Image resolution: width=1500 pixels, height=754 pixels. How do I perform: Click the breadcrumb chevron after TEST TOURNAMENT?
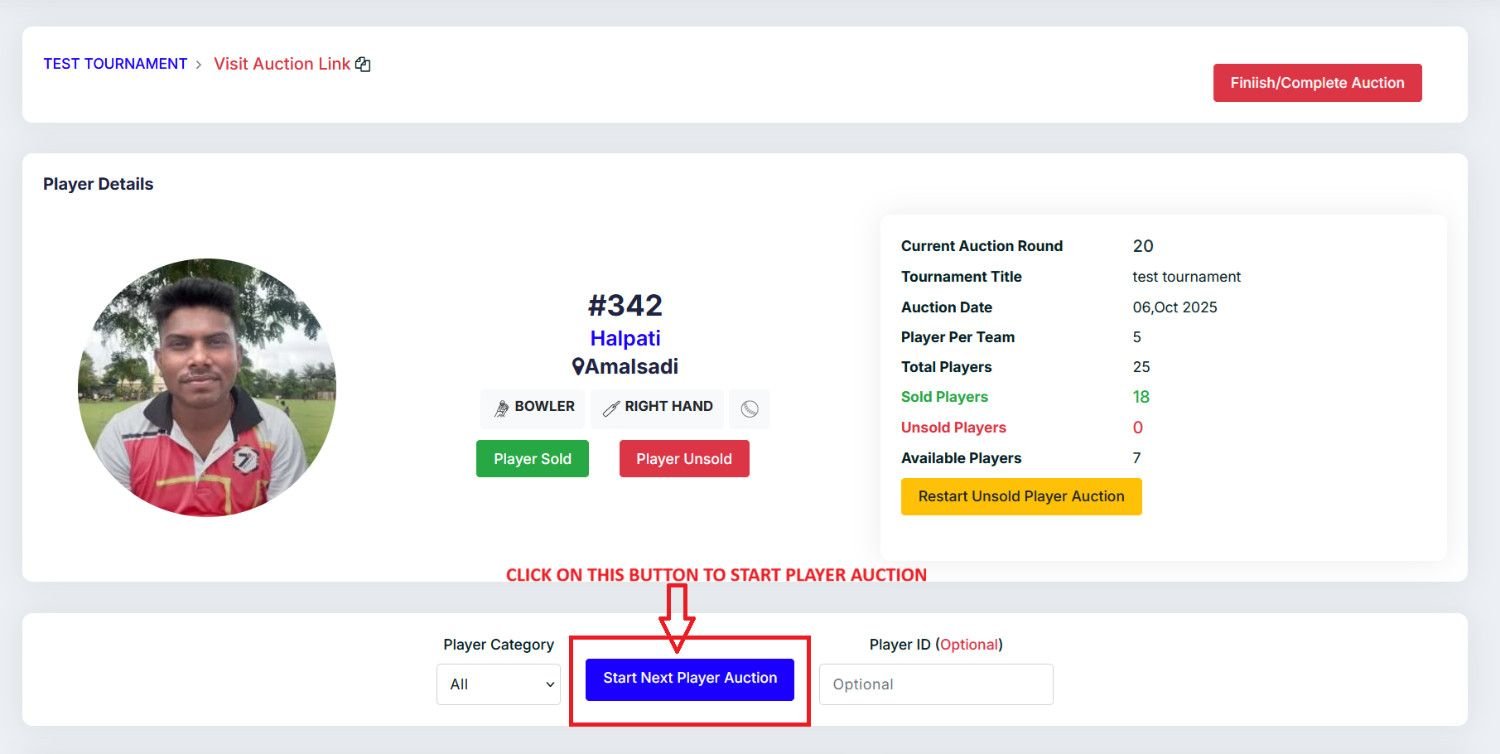click(x=198, y=64)
